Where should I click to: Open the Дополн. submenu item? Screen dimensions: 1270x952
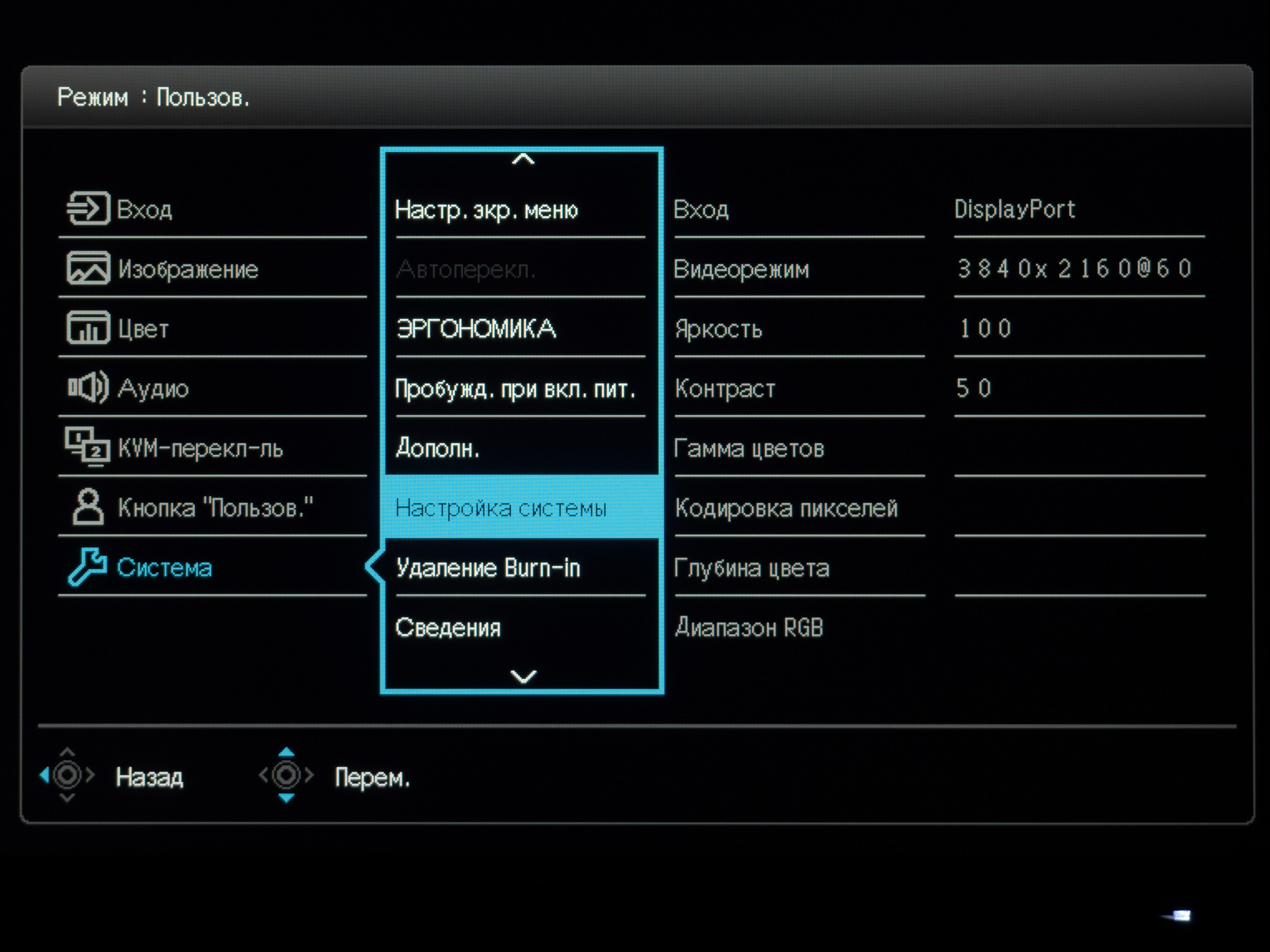coord(437,448)
